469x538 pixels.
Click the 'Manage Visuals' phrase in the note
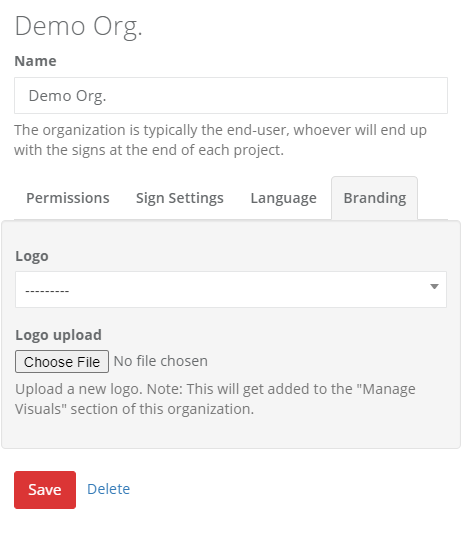pyautogui.click(x=215, y=399)
